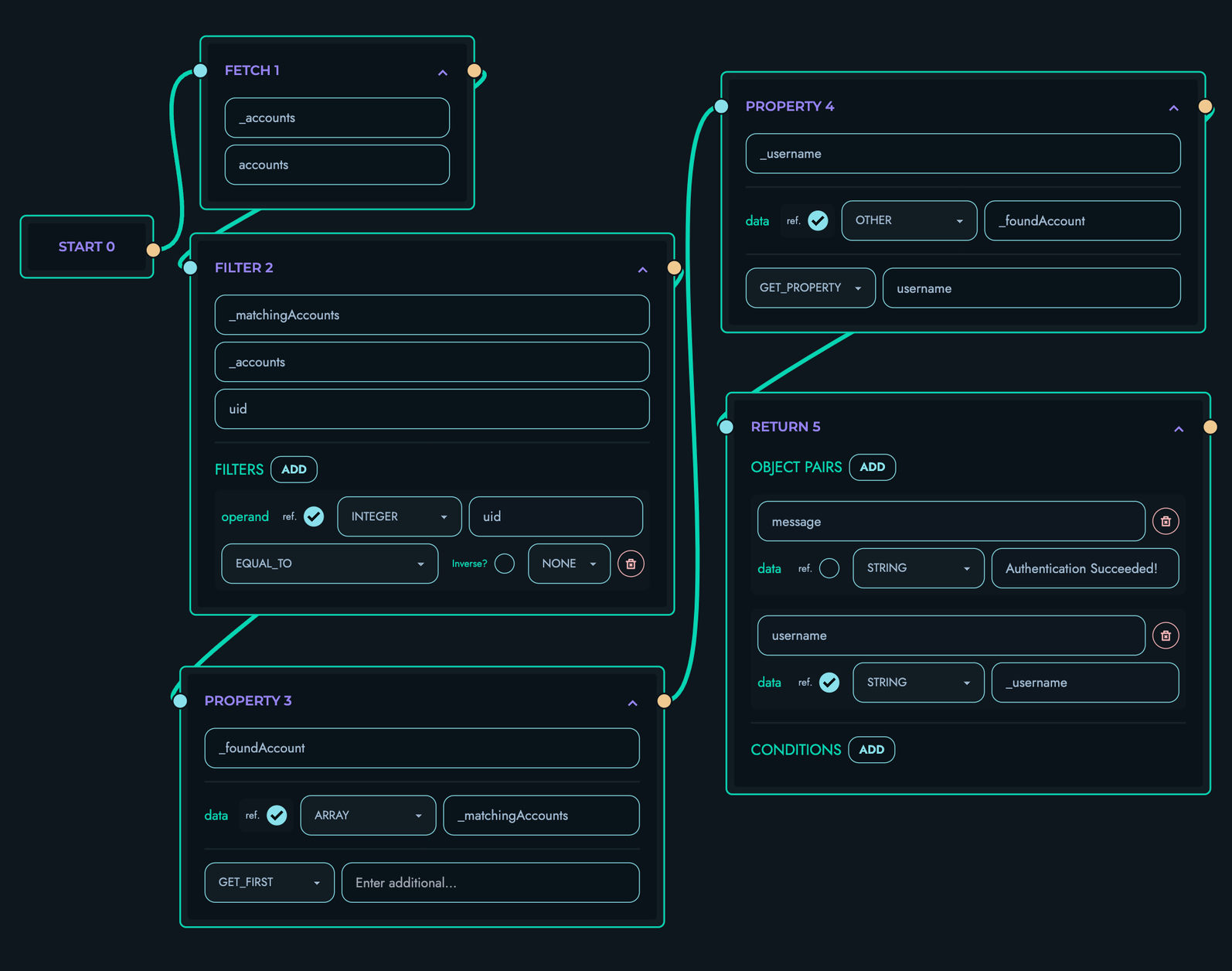This screenshot has width=1232, height=971.
Task: Delete the uid filter row in FILTER 2
Action: point(631,564)
